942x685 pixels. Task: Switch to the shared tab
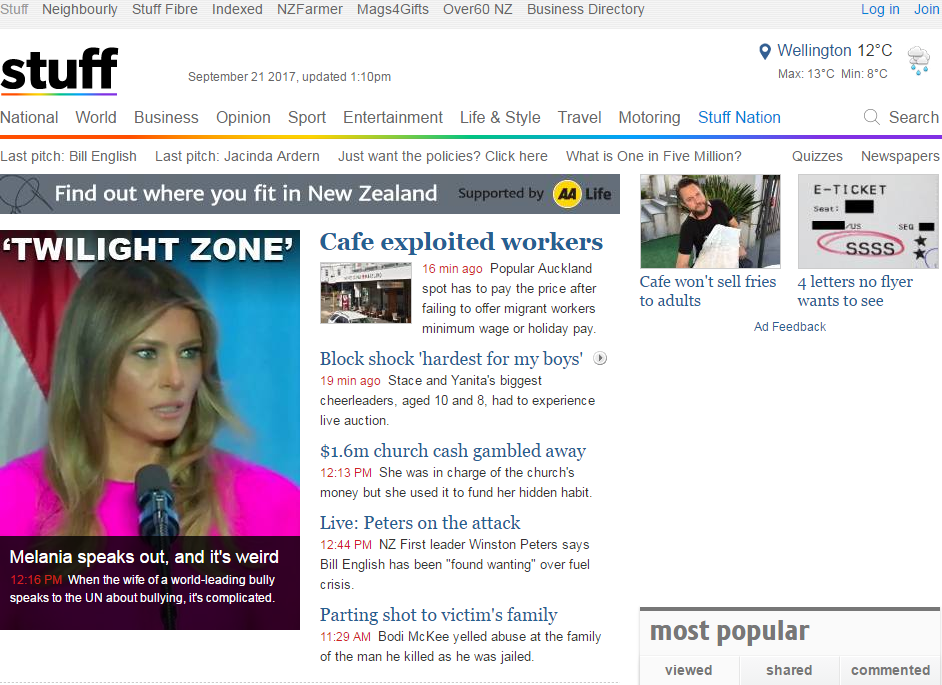pos(789,671)
